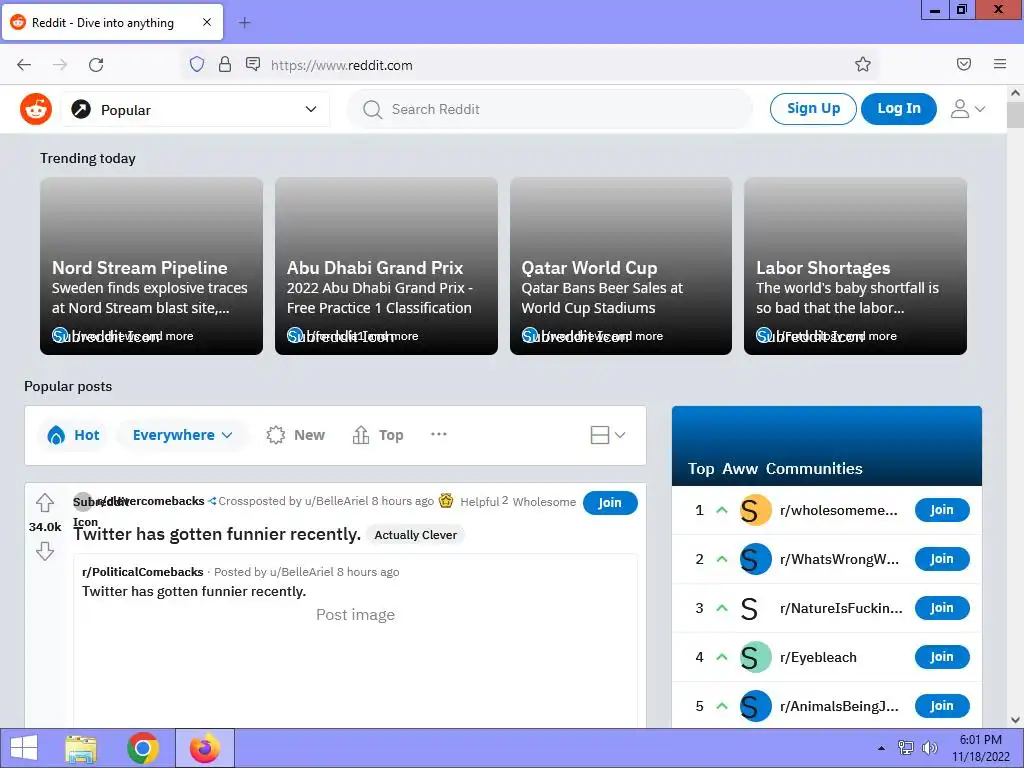Viewport: 1024px width, 768px height.
Task: Click the r/NatureIsFuckin... community icon
Action: click(x=750, y=608)
